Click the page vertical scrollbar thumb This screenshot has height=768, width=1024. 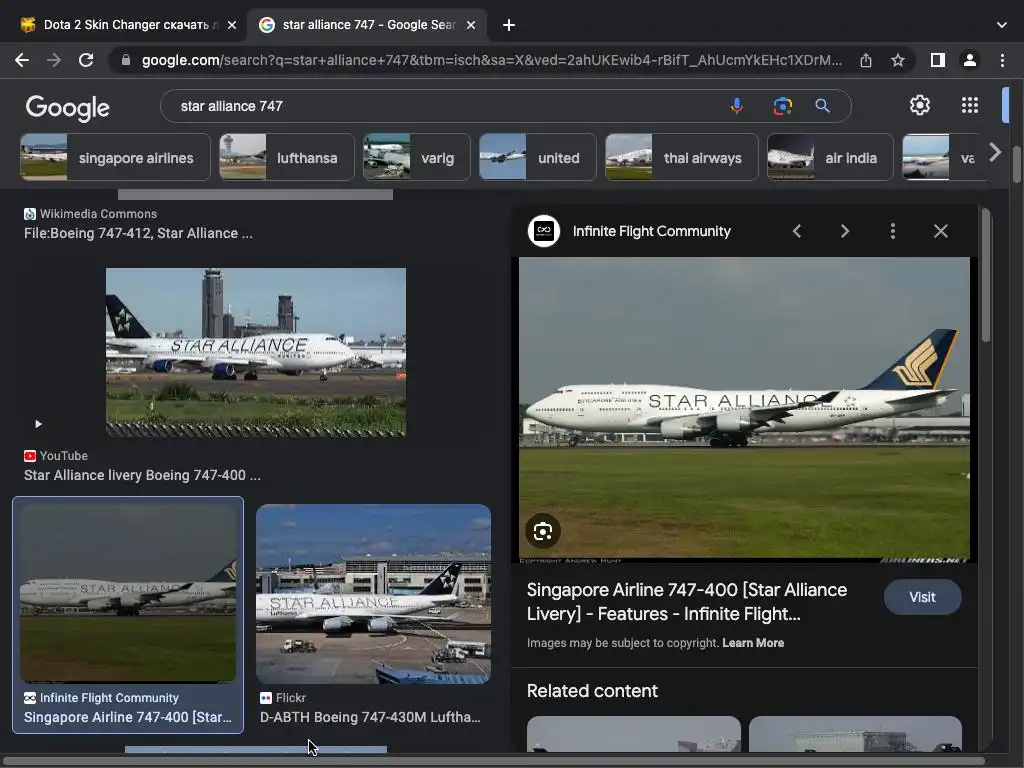[1017, 165]
